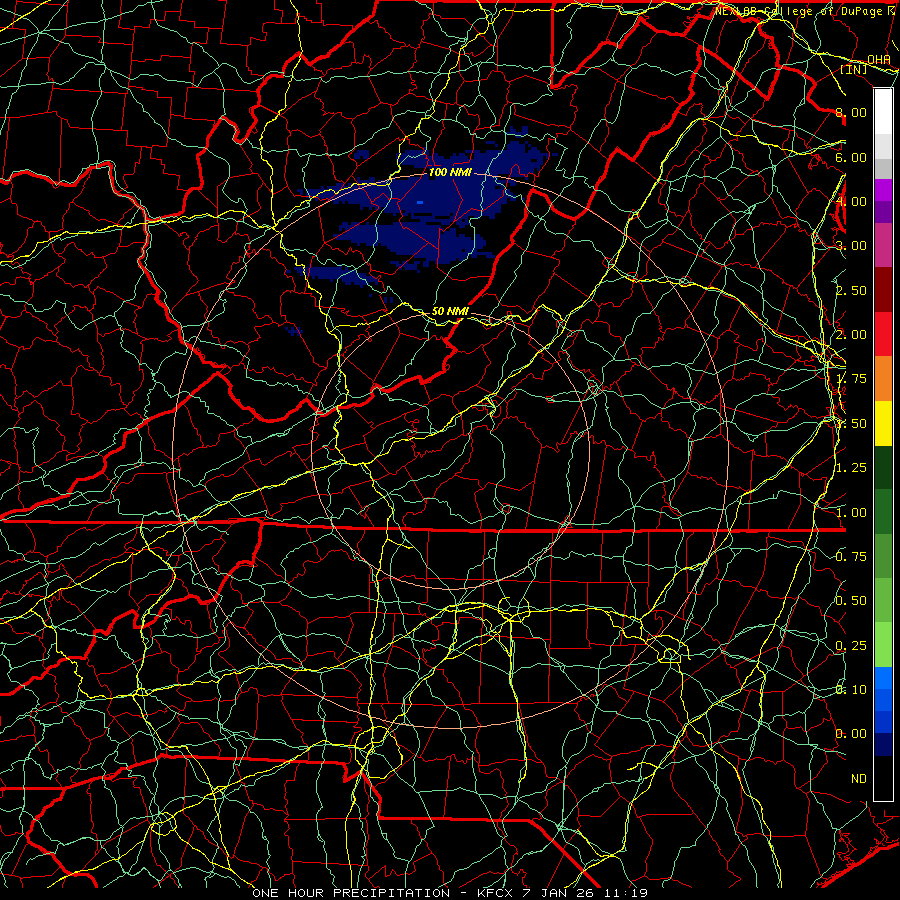
Task: Click the 2.50 legend value
Action: pos(851,290)
